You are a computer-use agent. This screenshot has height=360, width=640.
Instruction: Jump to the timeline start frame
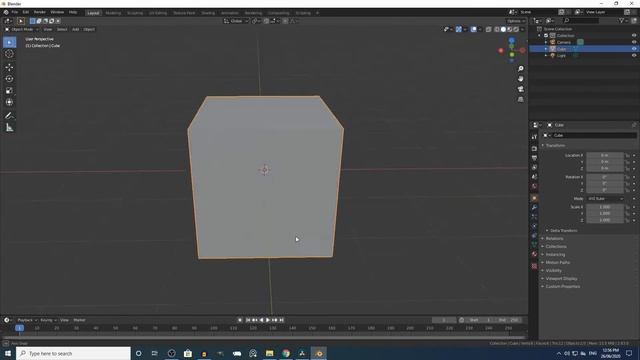tap(248, 320)
